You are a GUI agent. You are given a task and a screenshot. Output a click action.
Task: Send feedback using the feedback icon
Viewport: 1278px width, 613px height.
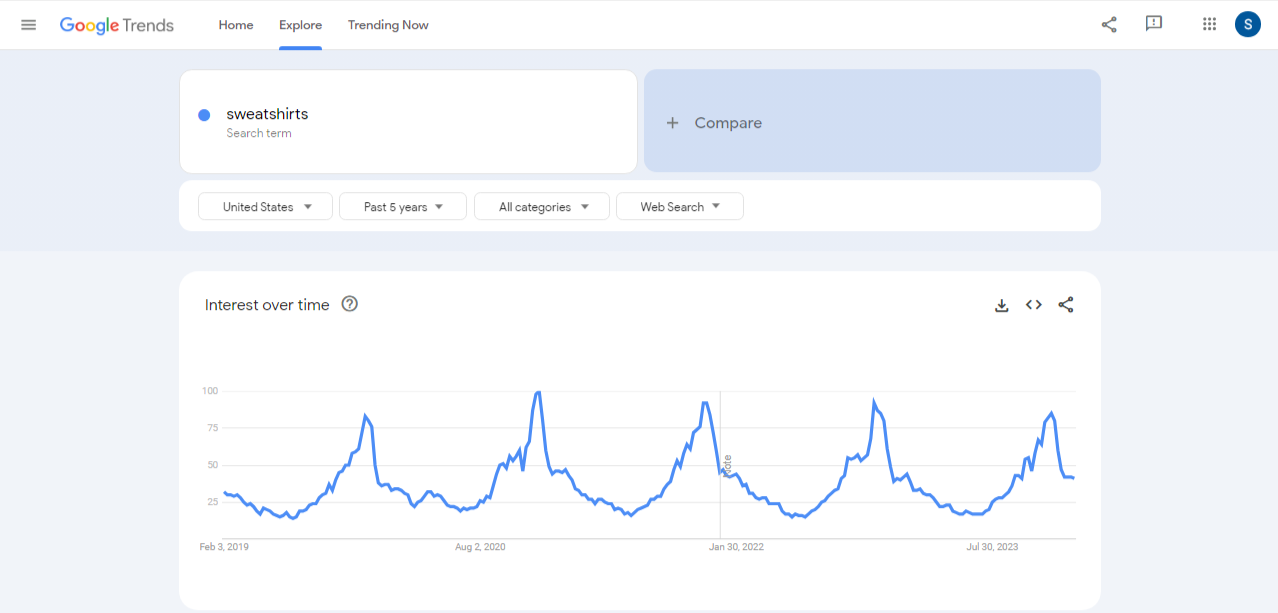tap(1154, 24)
